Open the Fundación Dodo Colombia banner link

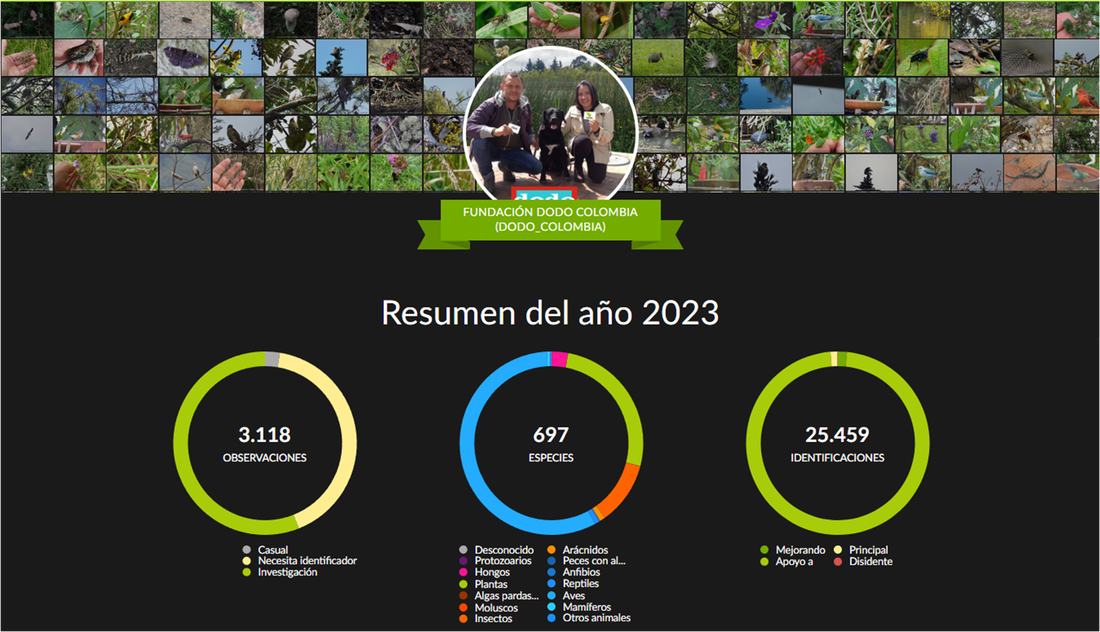[550, 220]
